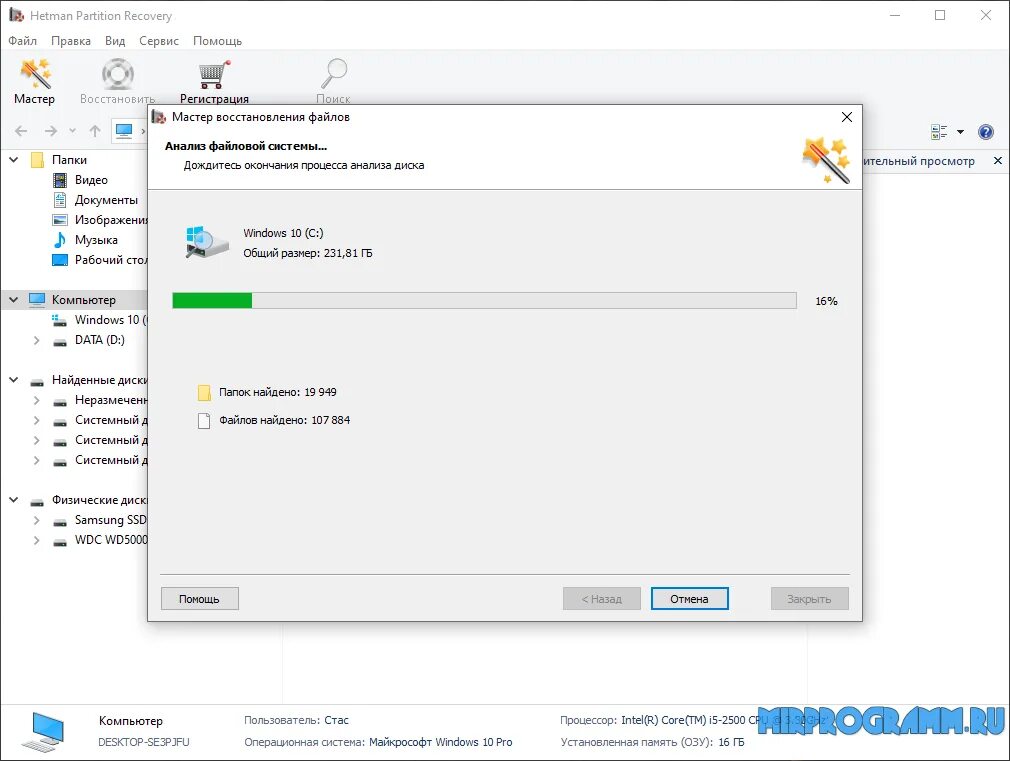Collapse the Физические диски section
1010x761 pixels.
tap(14, 500)
